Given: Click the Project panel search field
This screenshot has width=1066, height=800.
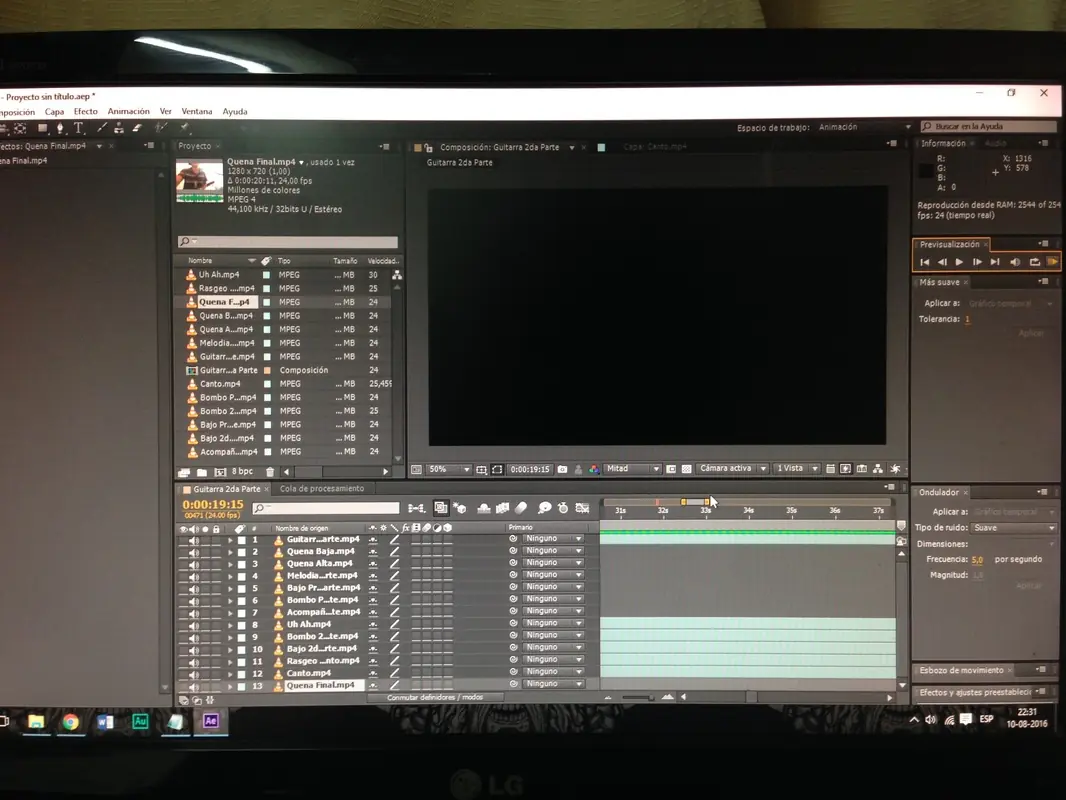Looking at the screenshot, I should point(288,242).
